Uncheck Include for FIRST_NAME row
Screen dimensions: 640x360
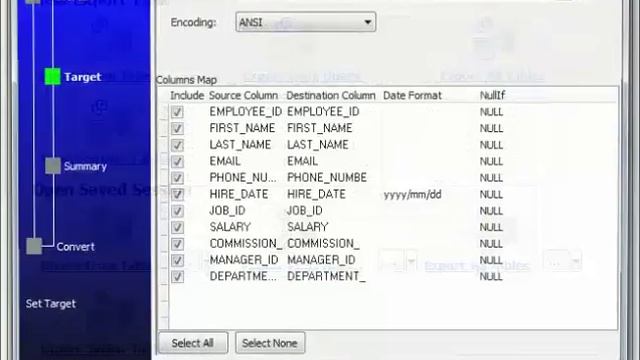click(177, 128)
